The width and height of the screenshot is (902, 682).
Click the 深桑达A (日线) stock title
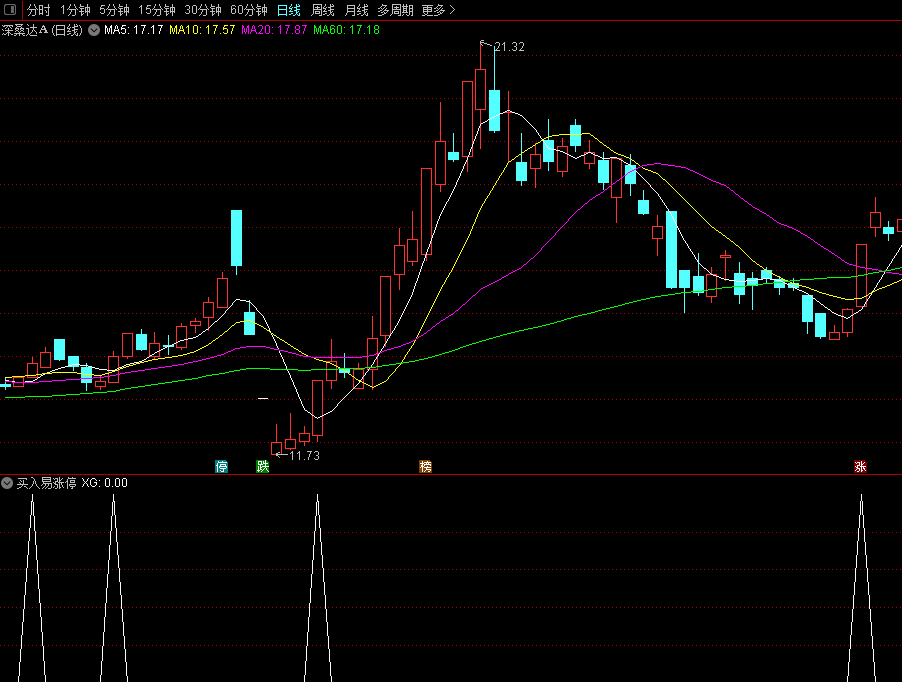pos(42,30)
